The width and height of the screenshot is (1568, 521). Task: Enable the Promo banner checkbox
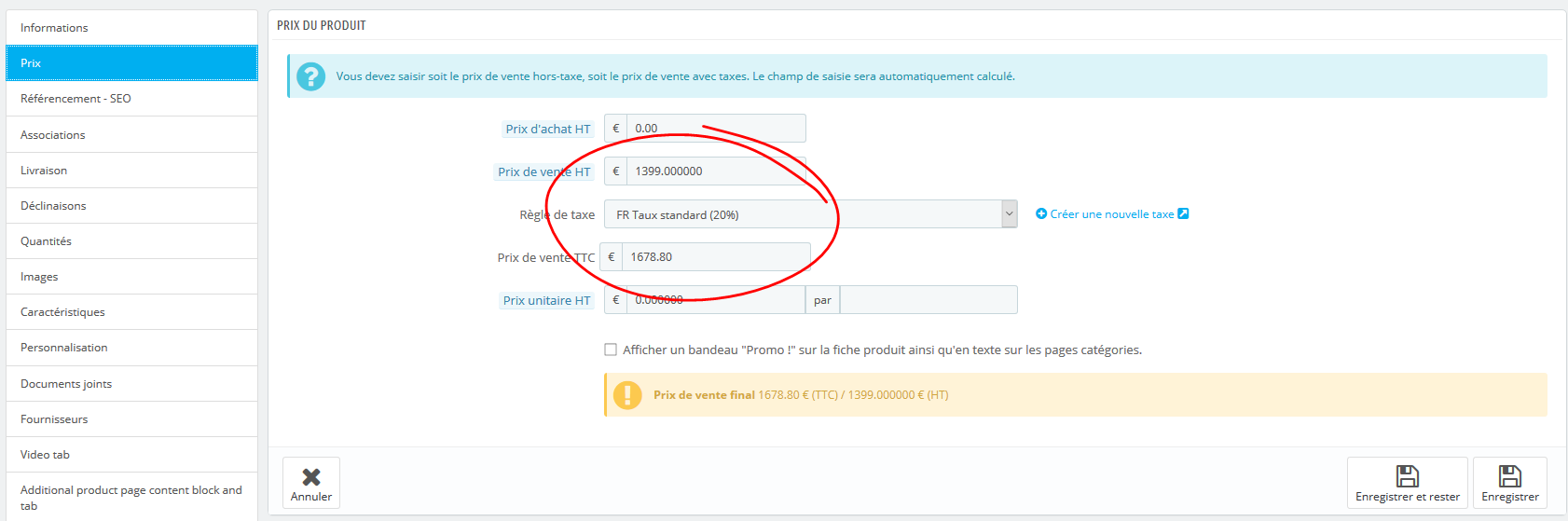(611, 350)
